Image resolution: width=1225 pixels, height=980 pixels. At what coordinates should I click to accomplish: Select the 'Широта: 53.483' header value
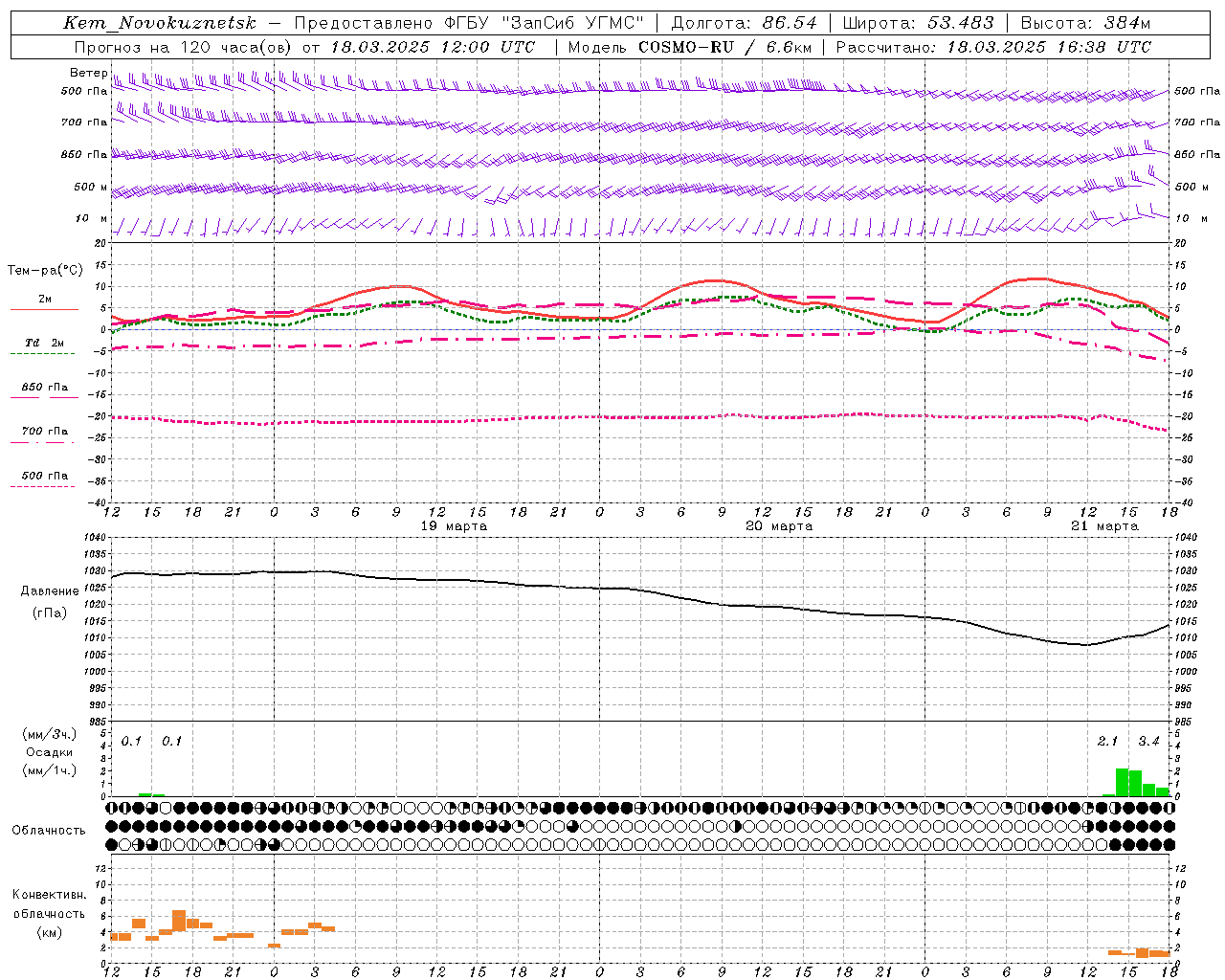pos(918,23)
